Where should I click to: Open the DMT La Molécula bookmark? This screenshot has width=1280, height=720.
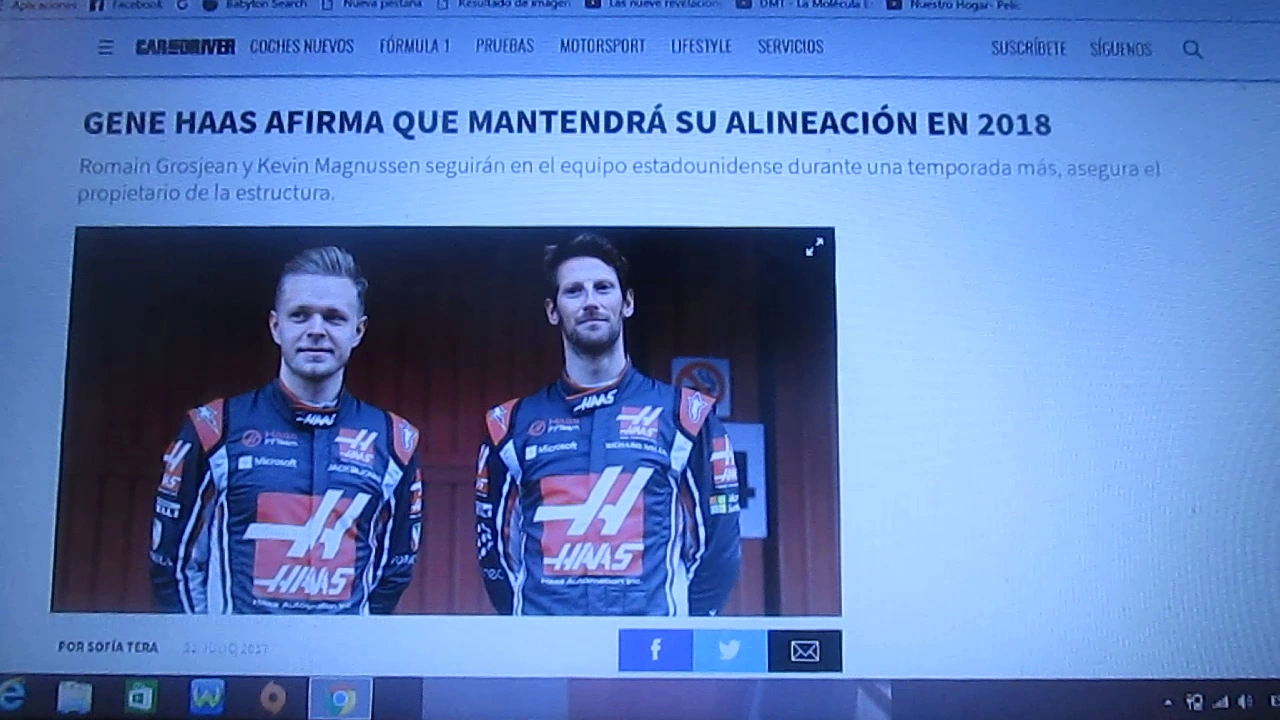click(x=804, y=5)
